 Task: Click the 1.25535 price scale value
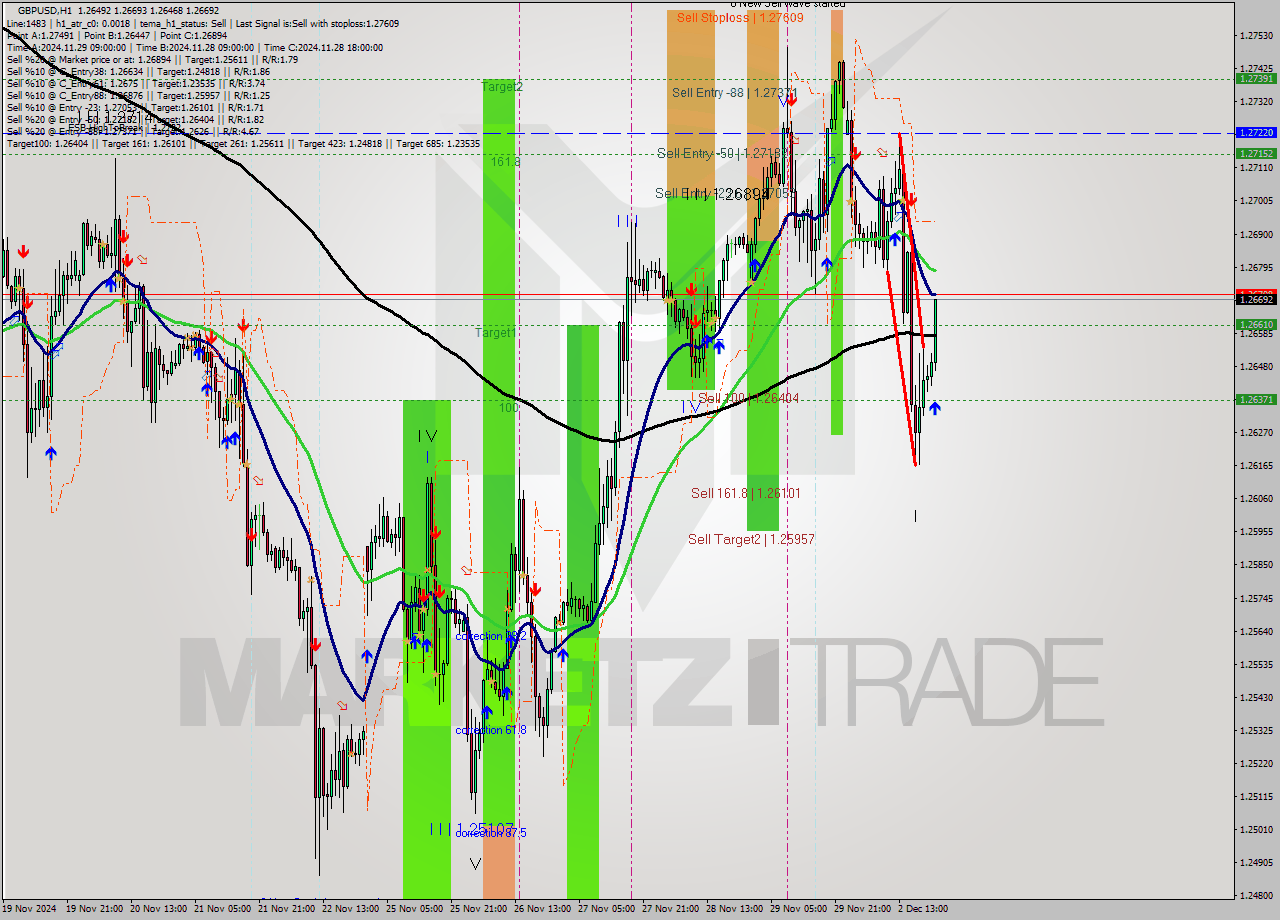tap(1255, 664)
